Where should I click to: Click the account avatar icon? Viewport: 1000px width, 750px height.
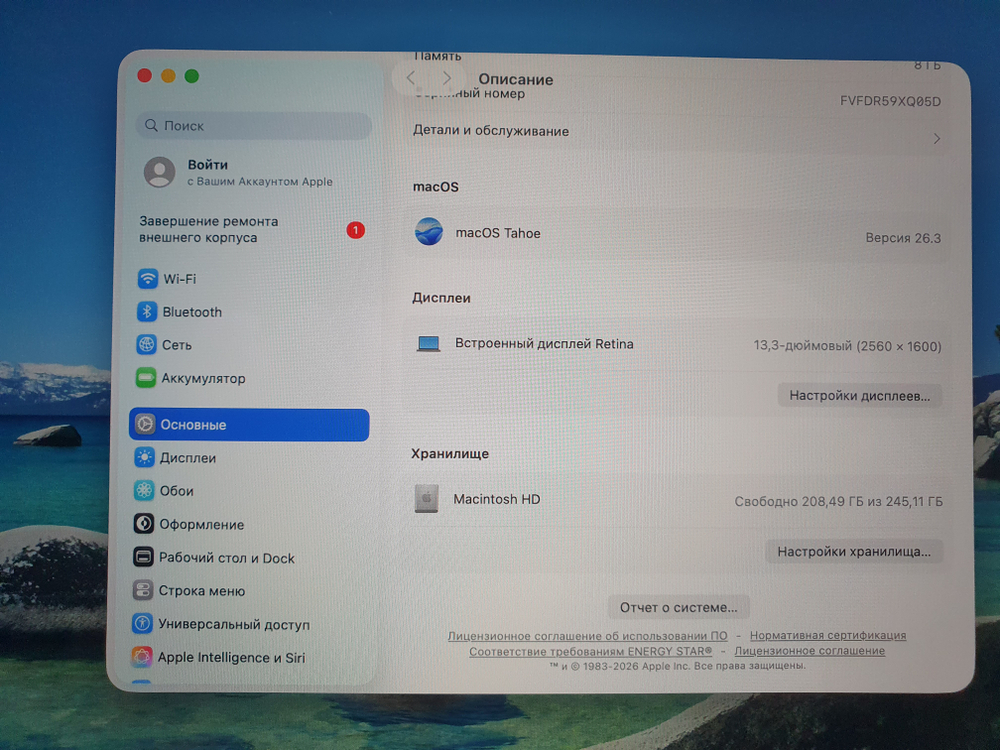[x=159, y=172]
